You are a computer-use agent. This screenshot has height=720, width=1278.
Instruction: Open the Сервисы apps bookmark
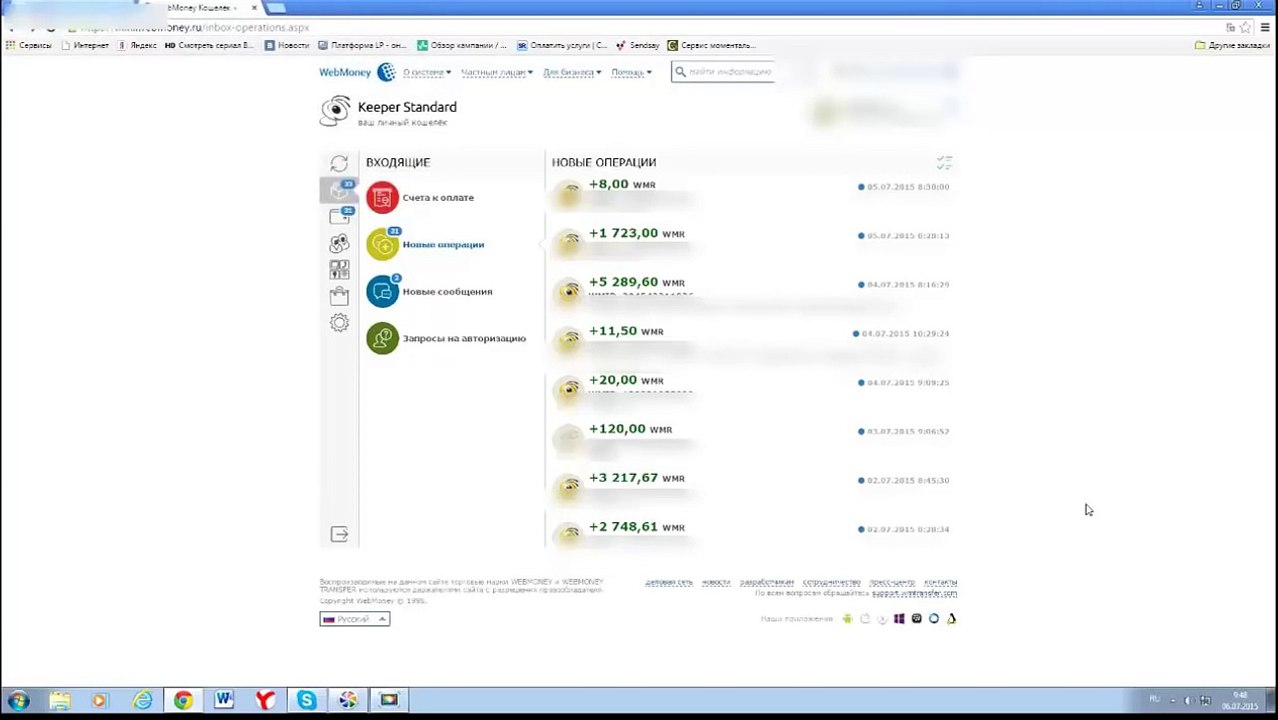(28, 45)
